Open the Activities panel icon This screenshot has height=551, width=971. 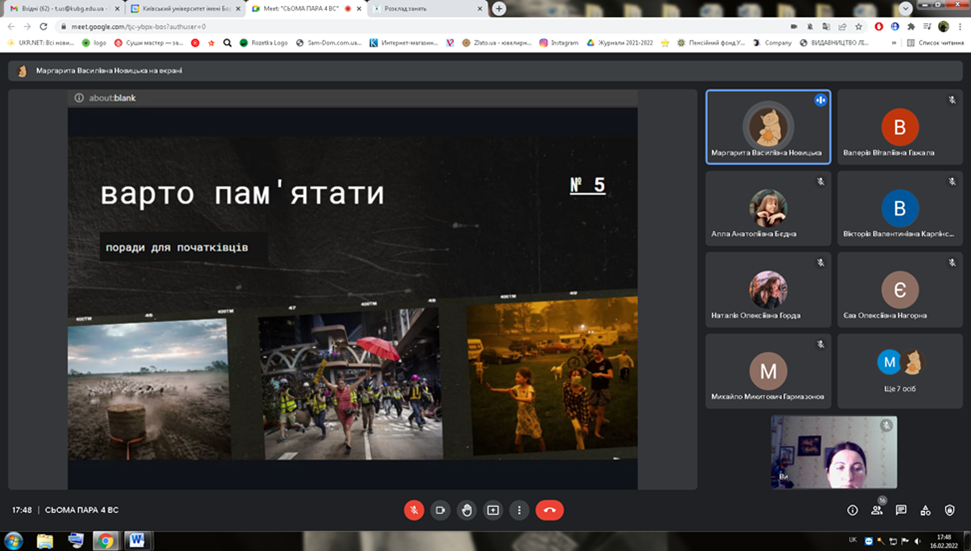coord(925,510)
